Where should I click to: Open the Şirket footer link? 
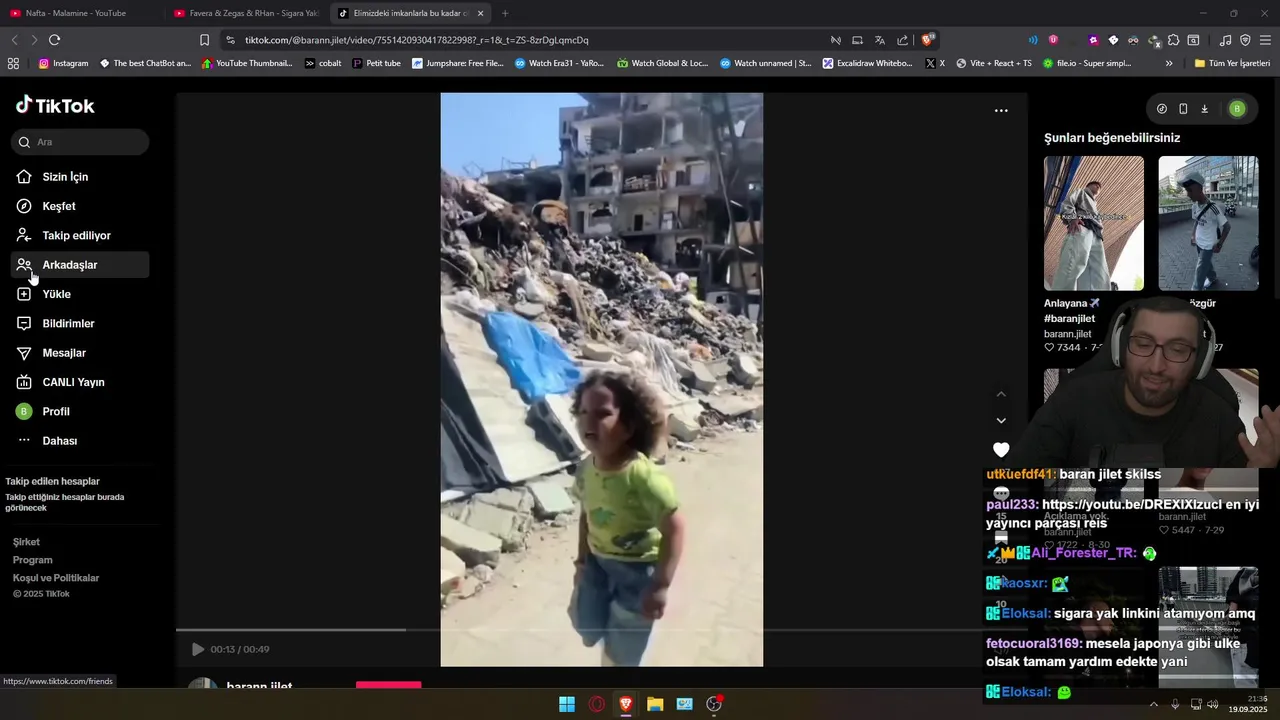[26, 542]
